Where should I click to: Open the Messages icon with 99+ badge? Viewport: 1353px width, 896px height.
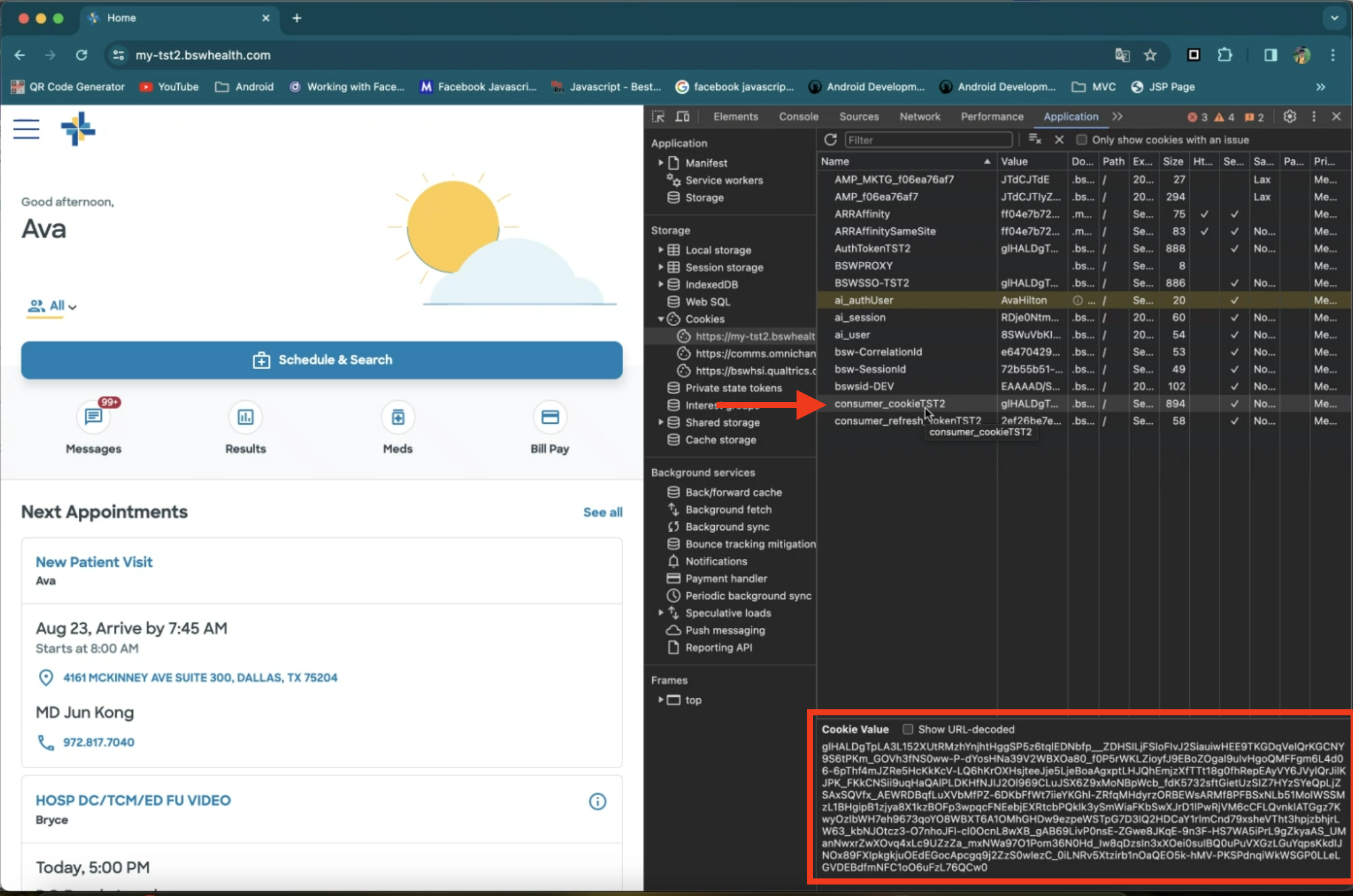click(93, 417)
